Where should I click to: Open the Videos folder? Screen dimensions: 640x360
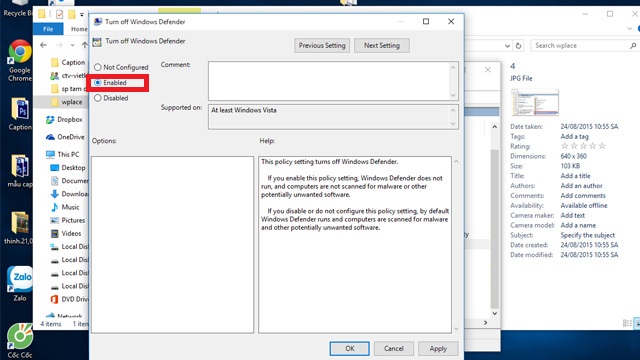tap(66, 233)
